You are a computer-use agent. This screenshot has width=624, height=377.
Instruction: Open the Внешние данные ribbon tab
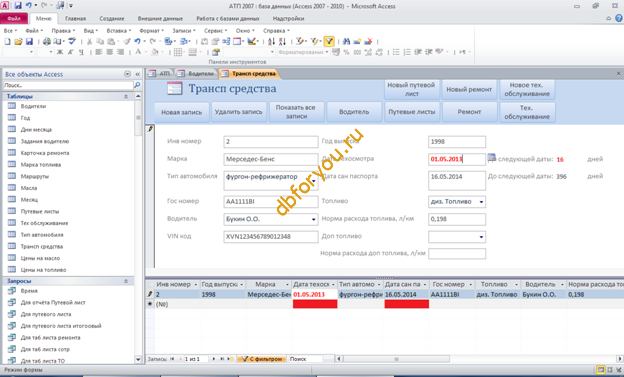[x=160, y=18]
